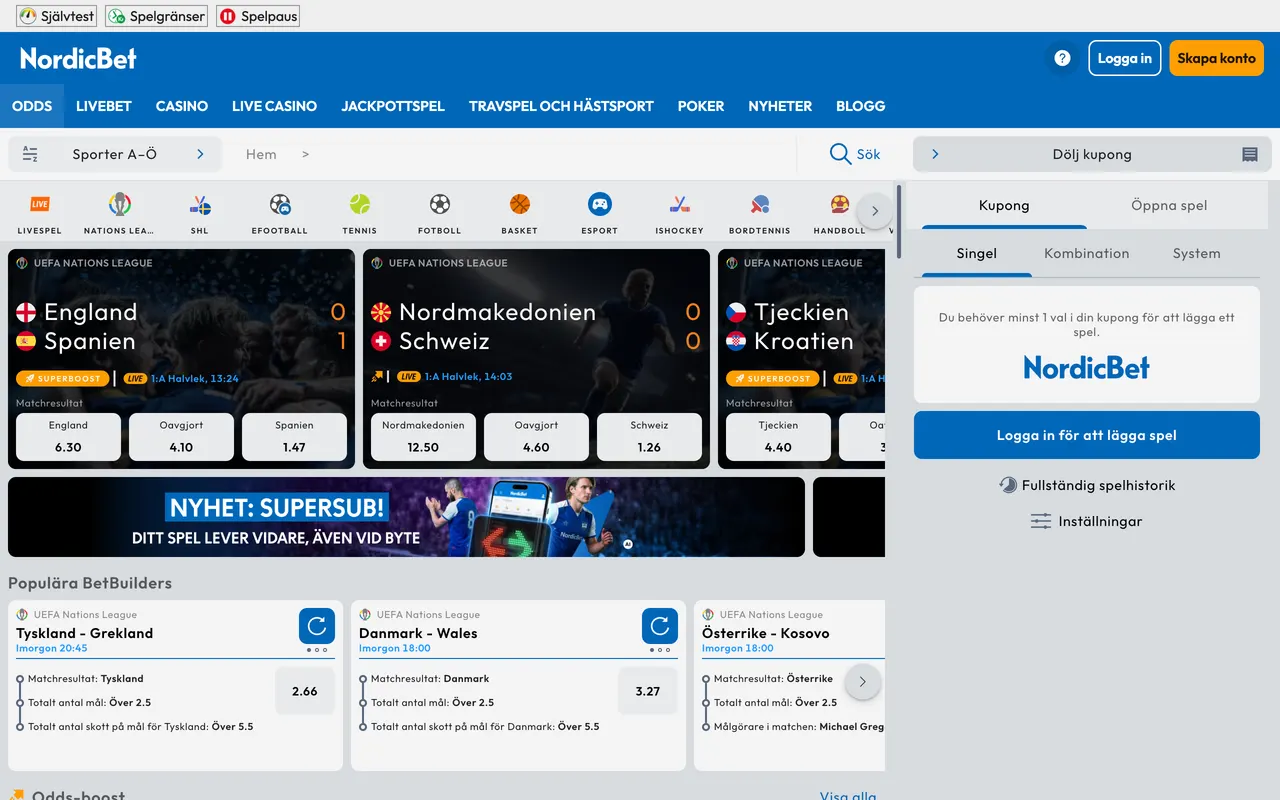Select Kombination bet type tab
Image resolution: width=1280 pixels, height=800 pixels.
(1086, 253)
